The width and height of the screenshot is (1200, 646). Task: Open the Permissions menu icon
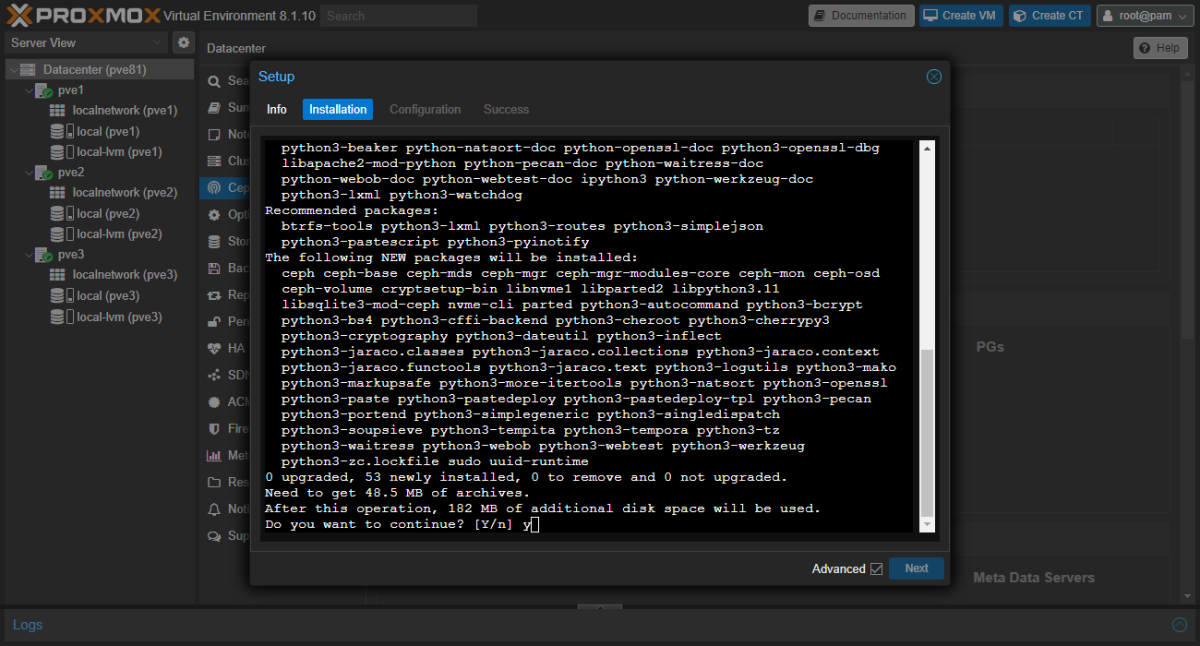(x=214, y=322)
